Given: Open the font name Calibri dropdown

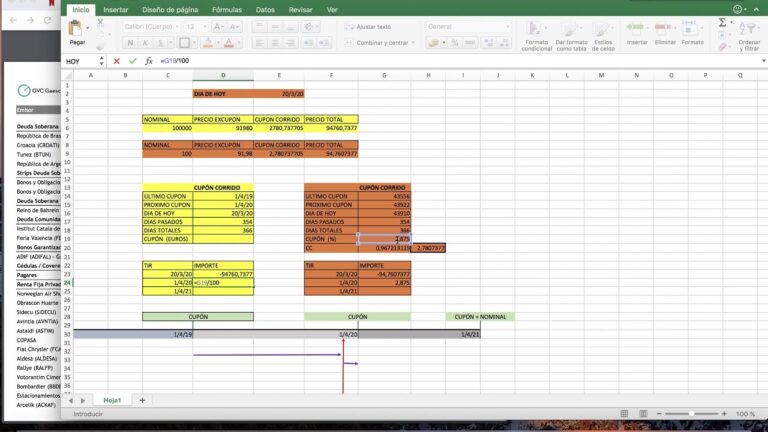Looking at the screenshot, I should tap(150, 27).
